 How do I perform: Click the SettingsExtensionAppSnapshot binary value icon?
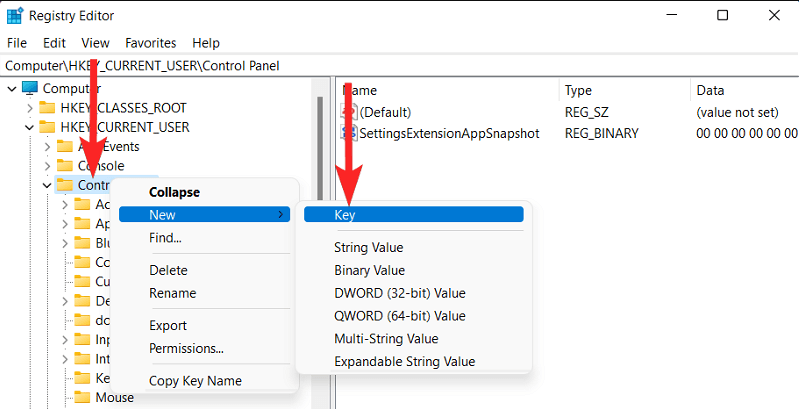348,133
